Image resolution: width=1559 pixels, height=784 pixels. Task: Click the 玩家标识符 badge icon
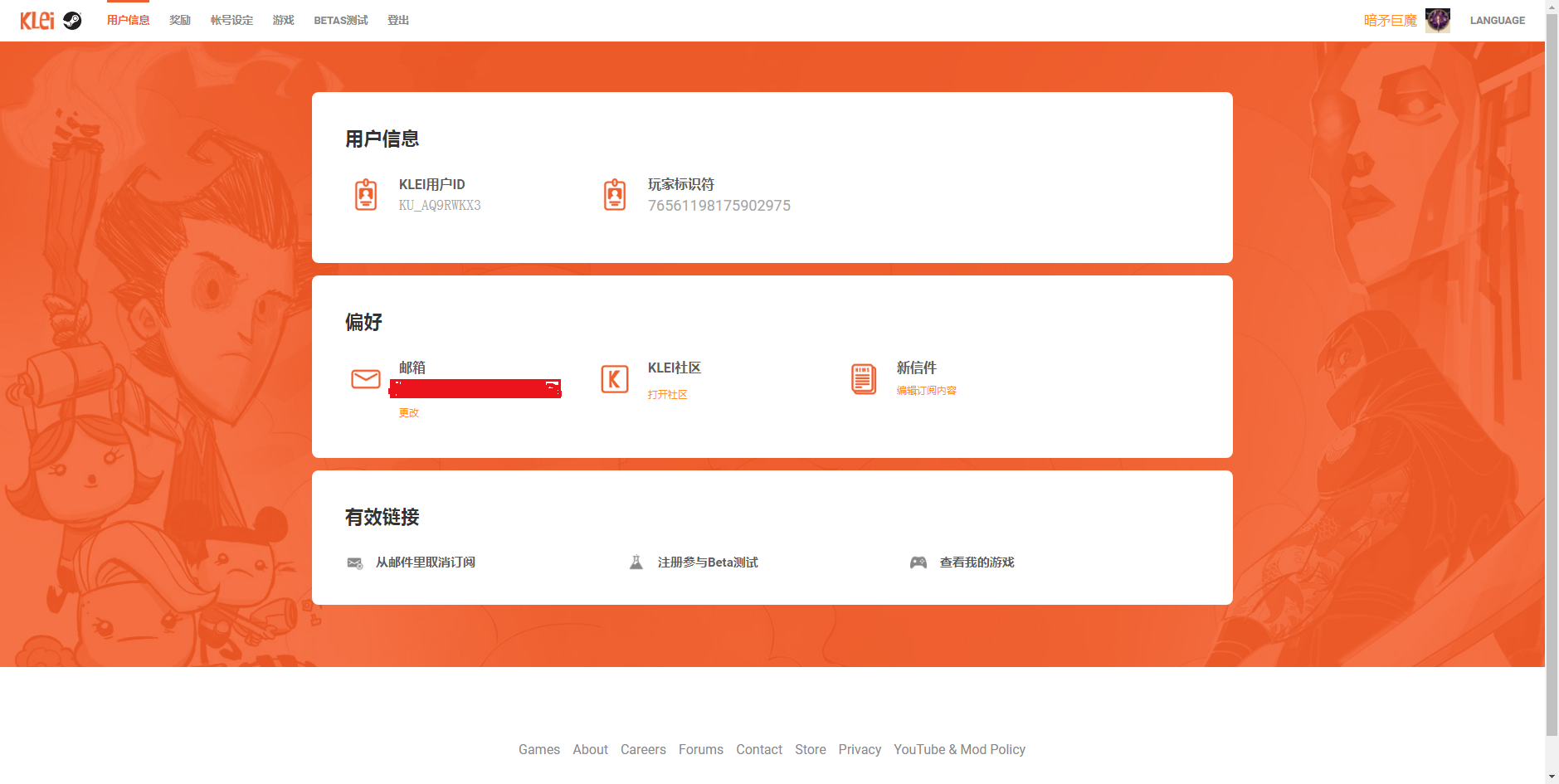[x=615, y=195]
